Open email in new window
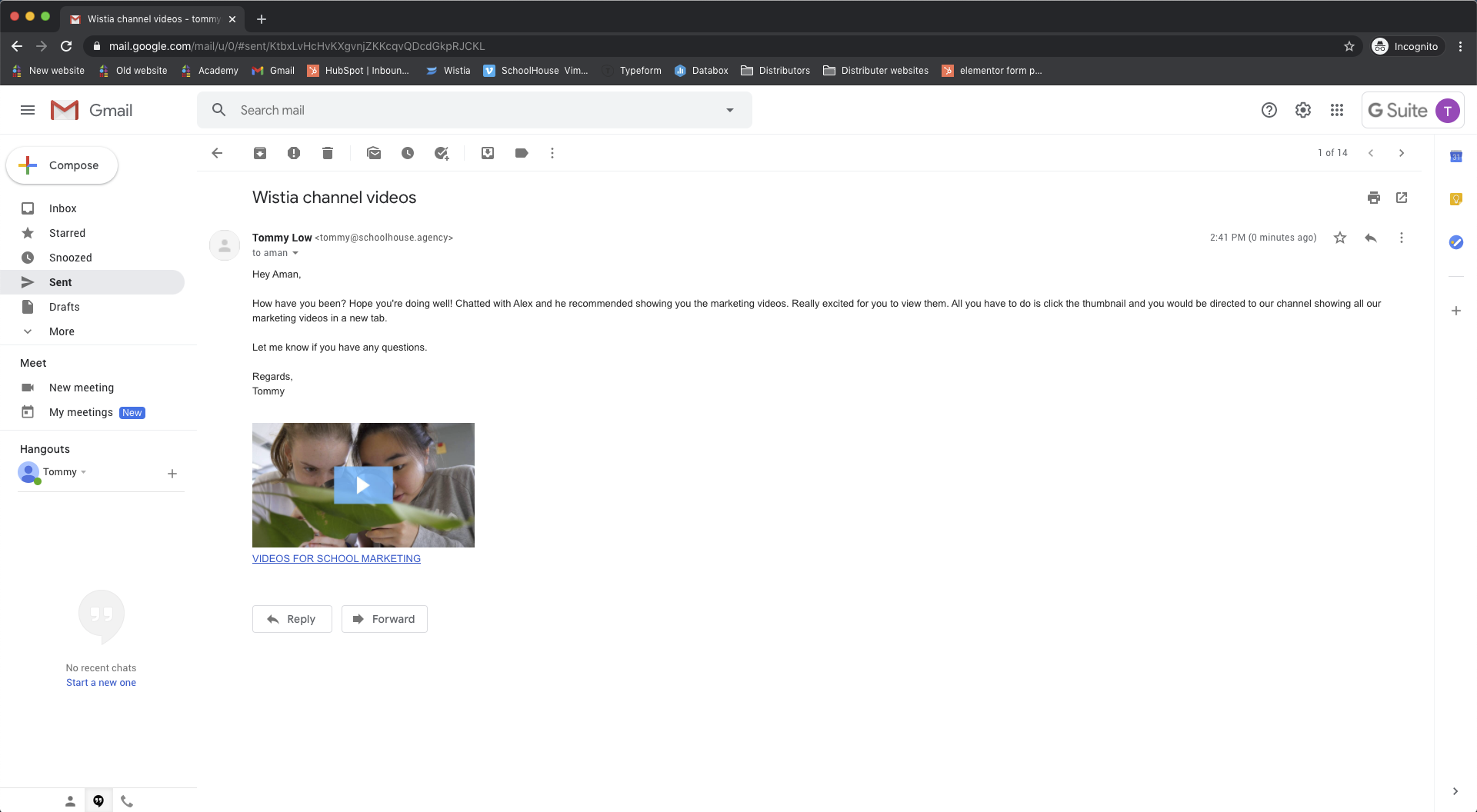 click(1402, 198)
